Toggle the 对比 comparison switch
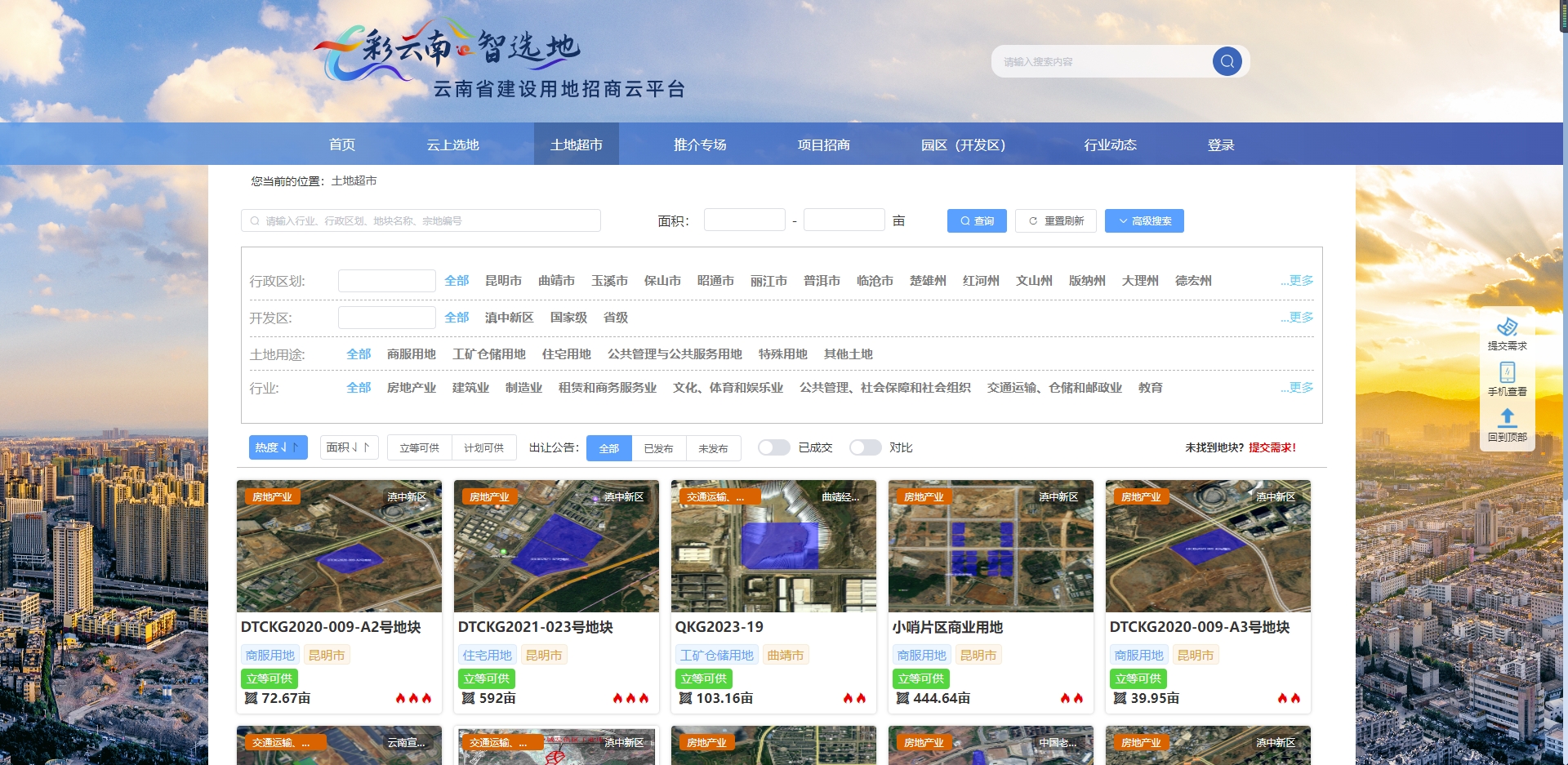Viewport: 1568px width, 765px height. point(865,447)
